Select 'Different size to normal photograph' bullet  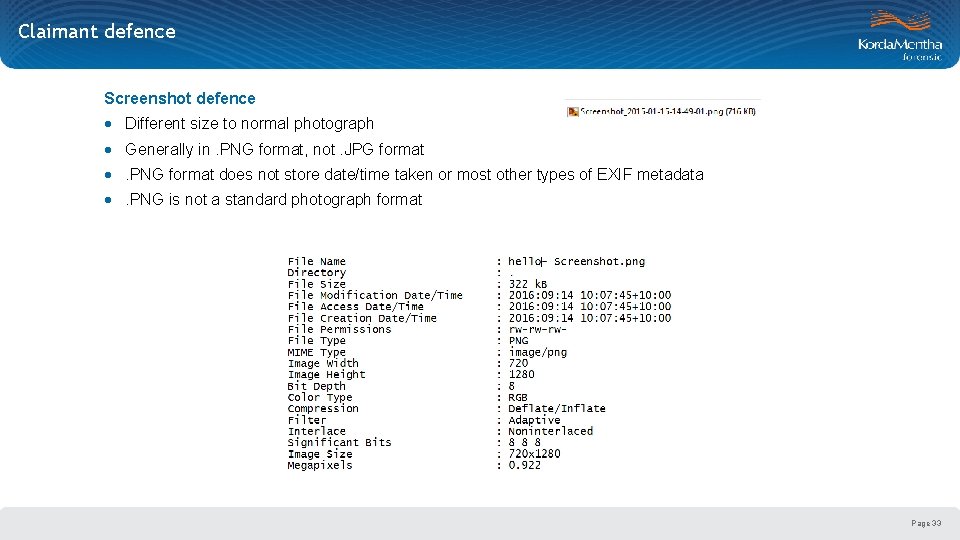249,124
